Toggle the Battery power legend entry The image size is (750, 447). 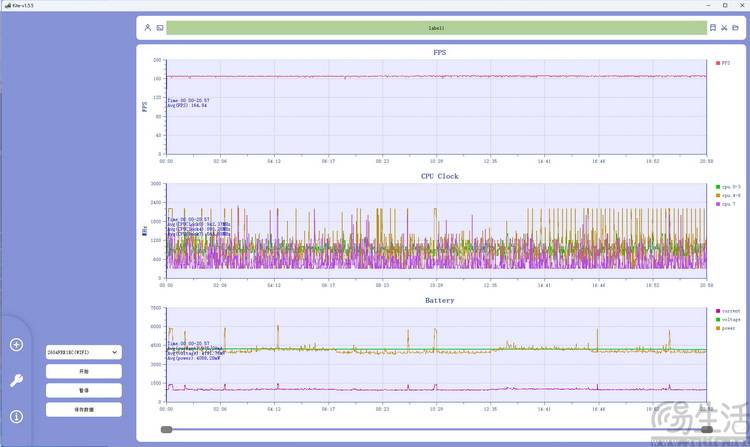tap(726, 328)
